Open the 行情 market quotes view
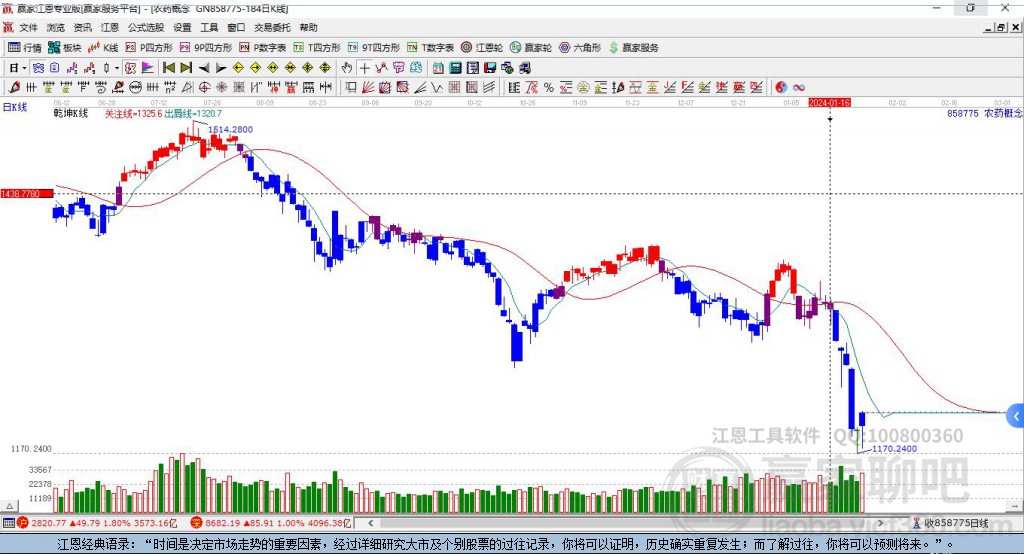 25,48
